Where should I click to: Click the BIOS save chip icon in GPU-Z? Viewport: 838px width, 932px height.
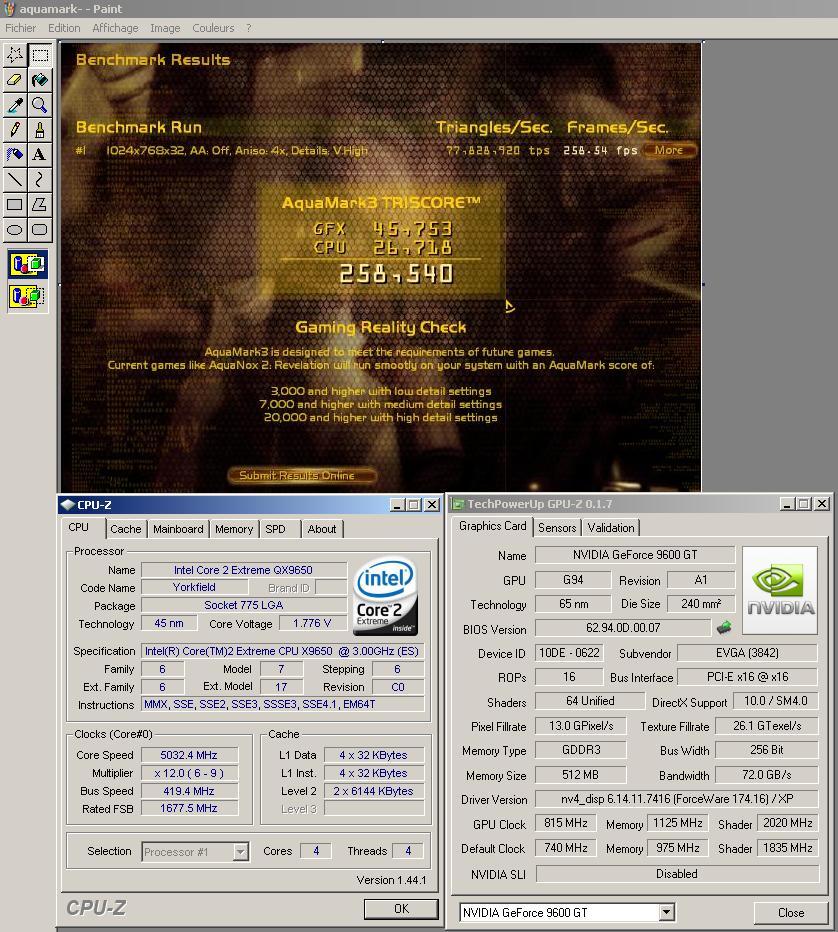724,628
